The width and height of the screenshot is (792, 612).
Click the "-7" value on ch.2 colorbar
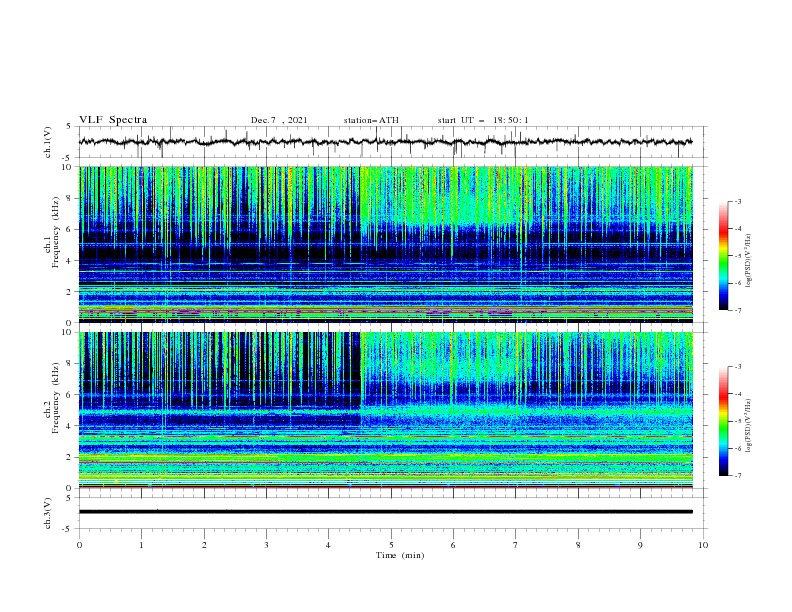(737, 475)
